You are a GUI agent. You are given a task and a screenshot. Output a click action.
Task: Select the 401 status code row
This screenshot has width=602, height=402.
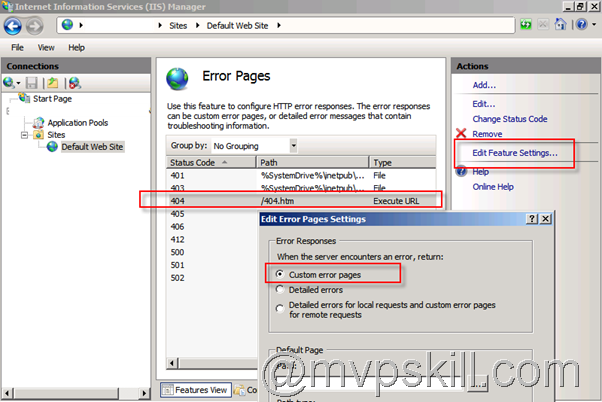click(x=301, y=175)
